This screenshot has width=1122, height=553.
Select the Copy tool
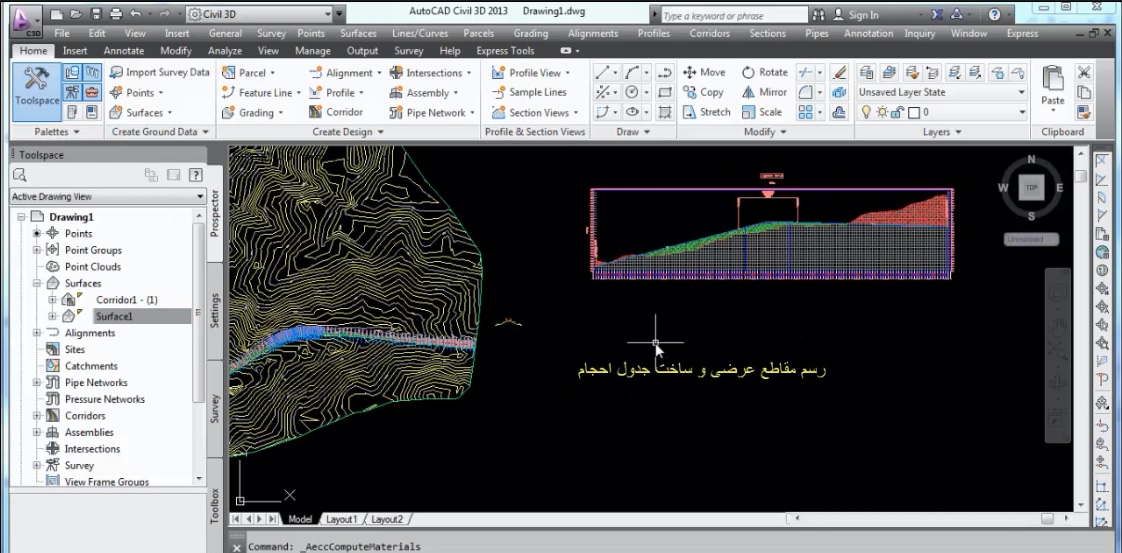pos(703,92)
